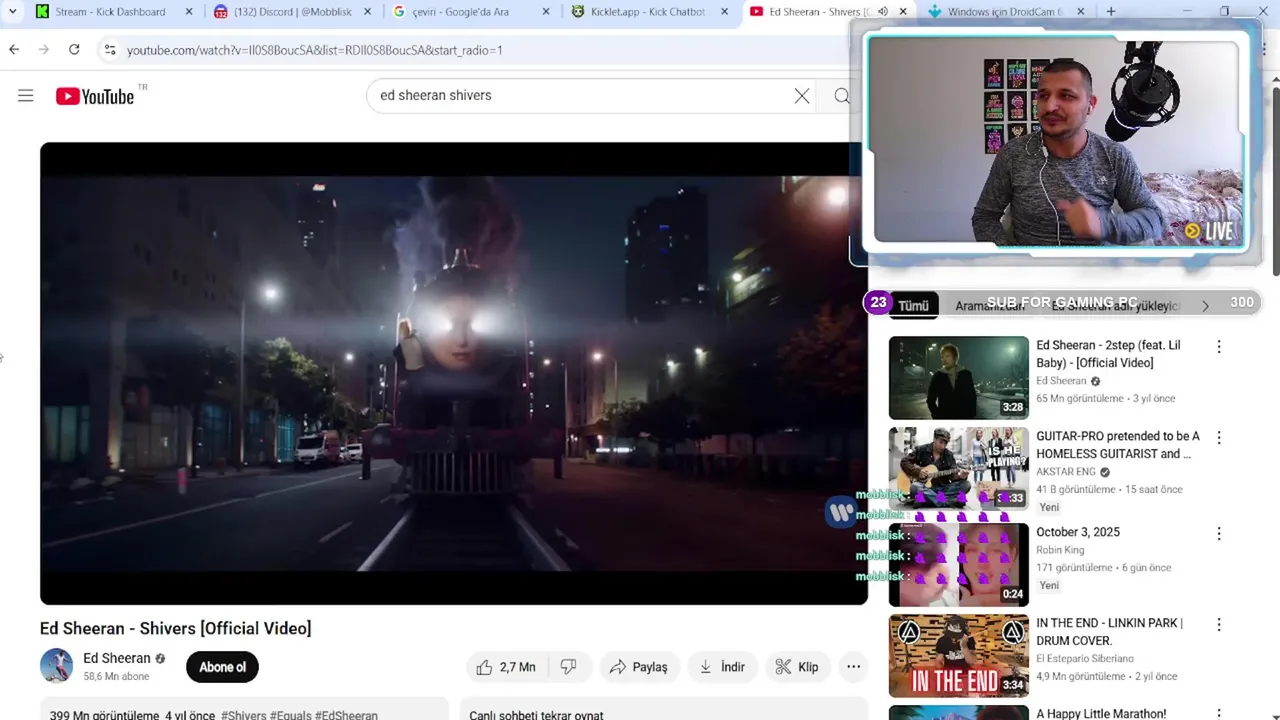Open the tab search dropdown arrow
This screenshot has width=1280, height=720.
[12, 12]
